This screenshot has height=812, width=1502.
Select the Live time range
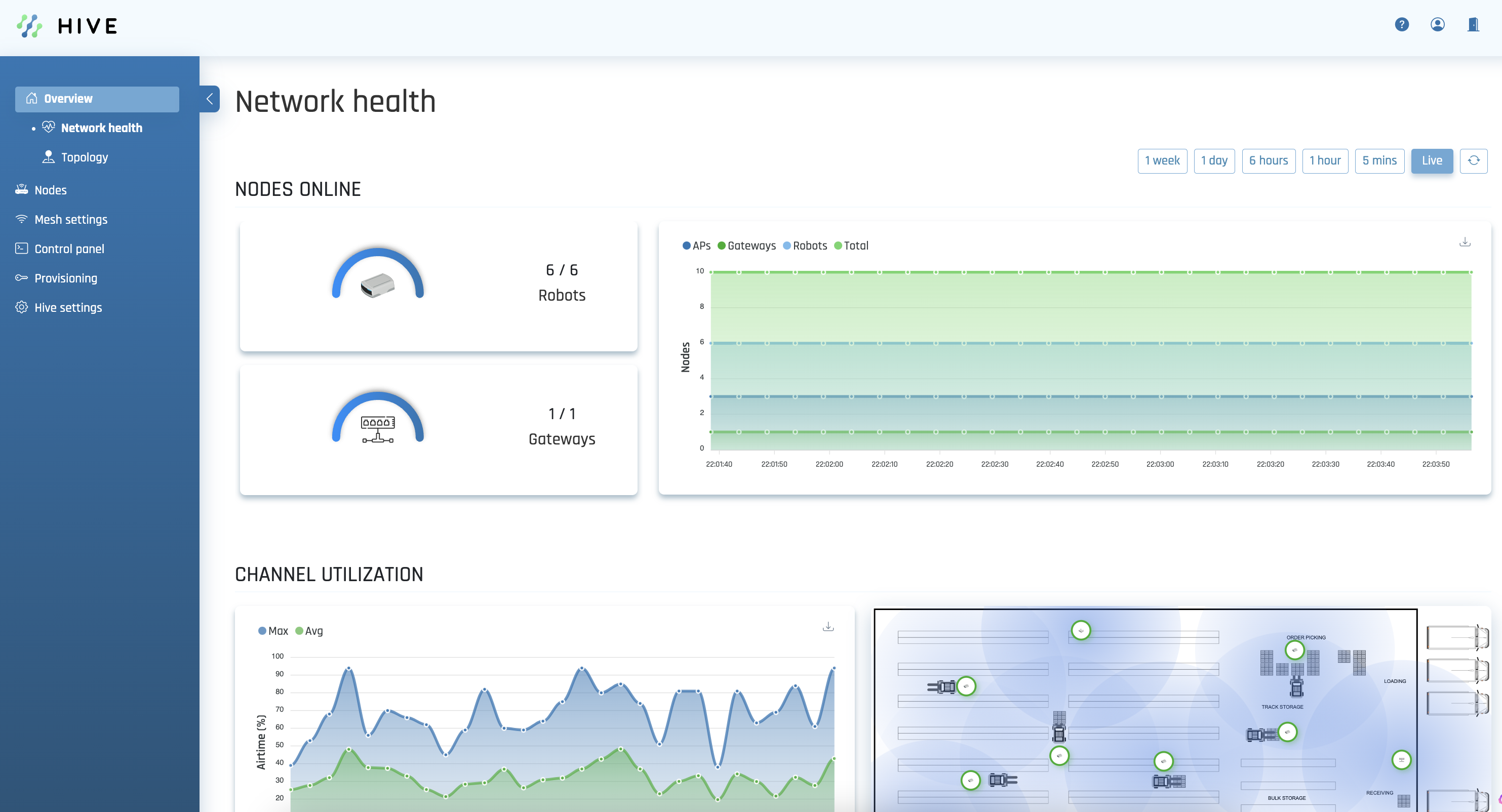click(x=1432, y=161)
